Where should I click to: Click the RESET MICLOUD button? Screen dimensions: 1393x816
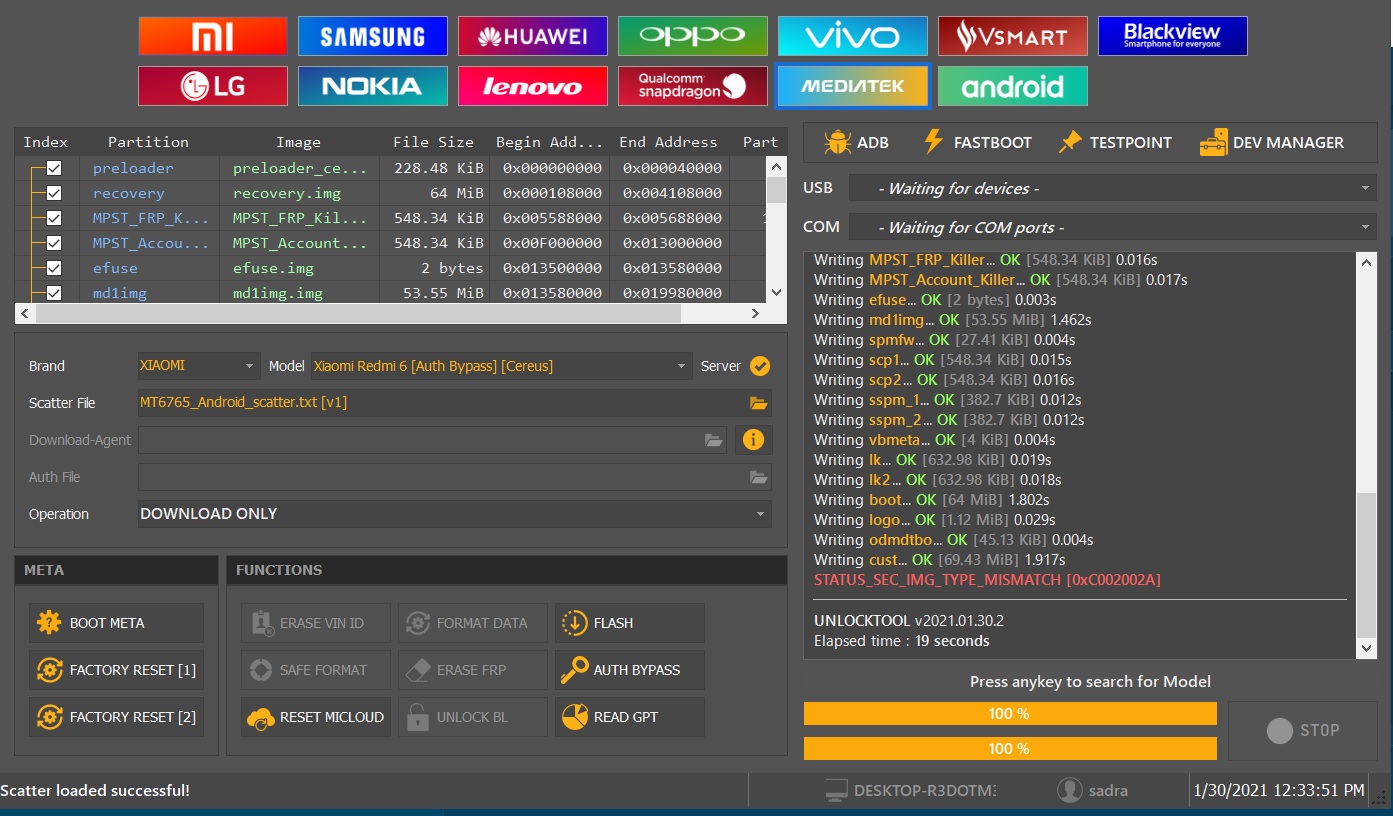point(316,717)
